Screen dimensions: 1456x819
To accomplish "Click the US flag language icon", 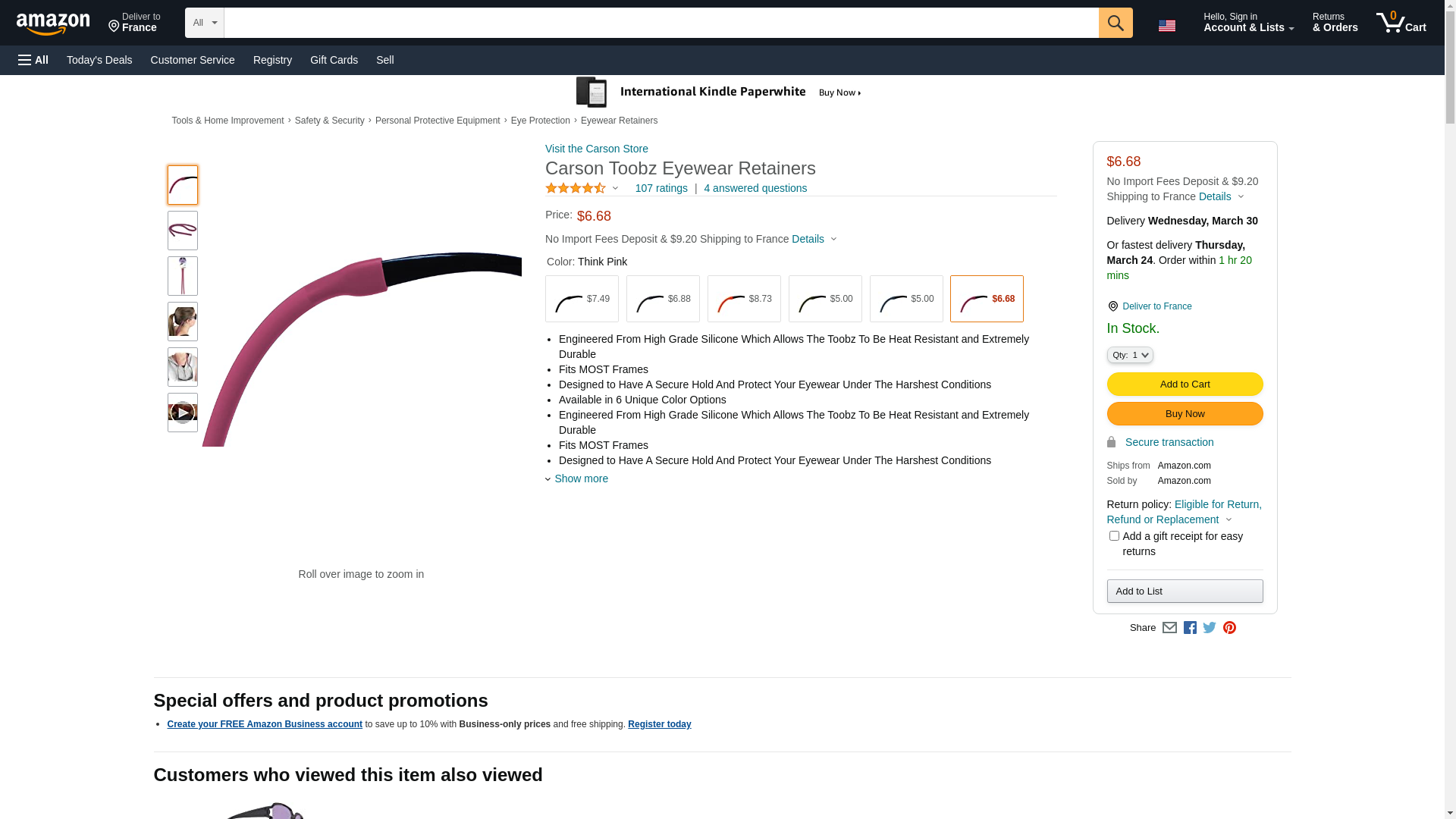I will (x=1166, y=26).
